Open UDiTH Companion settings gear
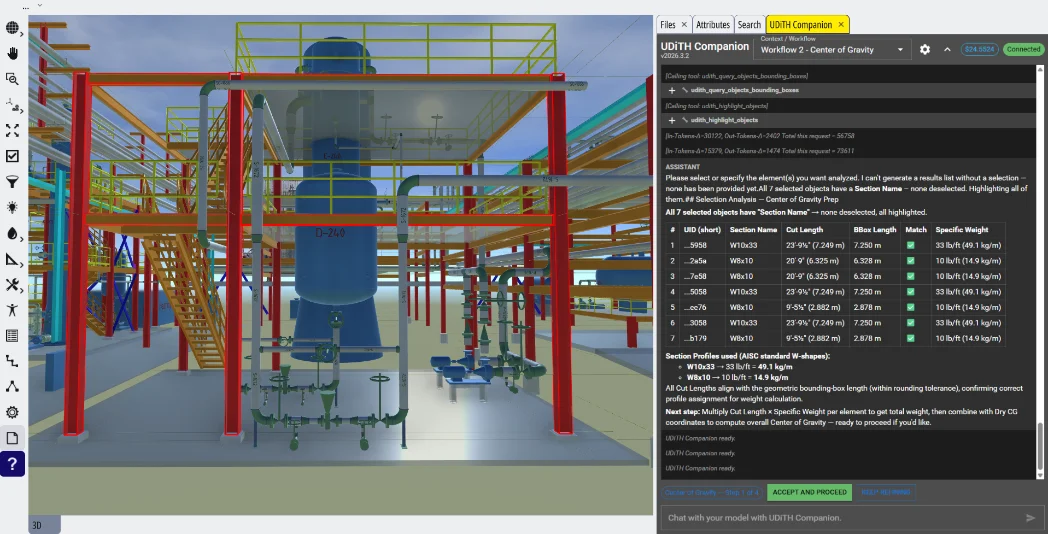Screen dimensions: 1048x534 click(925, 49)
